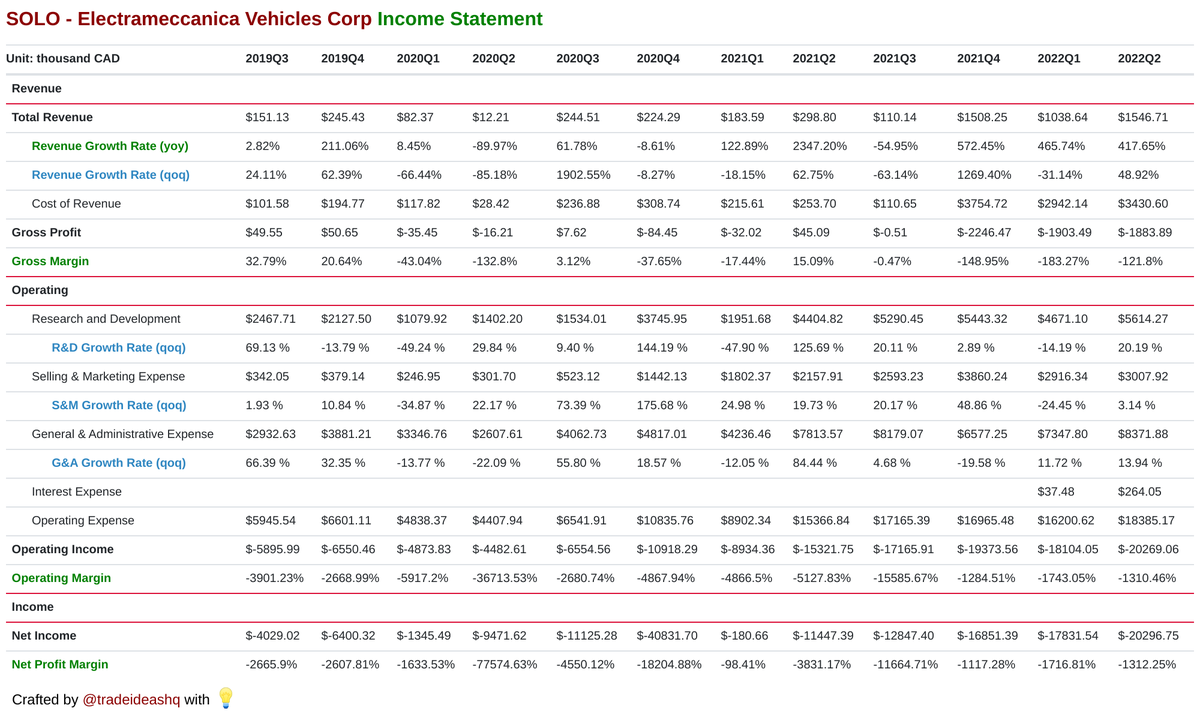Select the Gross Profit row label
The width and height of the screenshot is (1200, 726).
coord(46,232)
